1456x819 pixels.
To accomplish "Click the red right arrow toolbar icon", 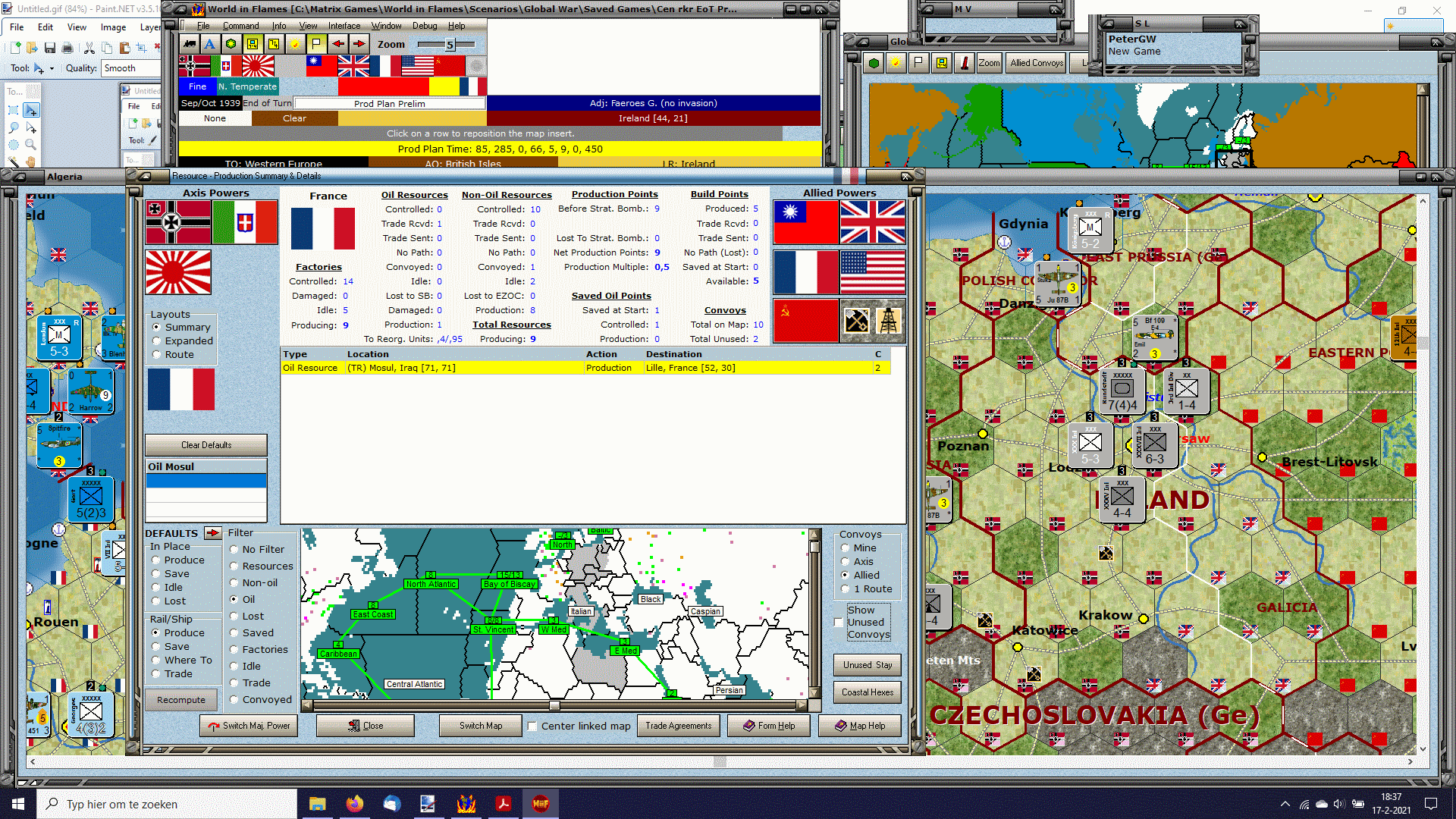I will coord(359,44).
